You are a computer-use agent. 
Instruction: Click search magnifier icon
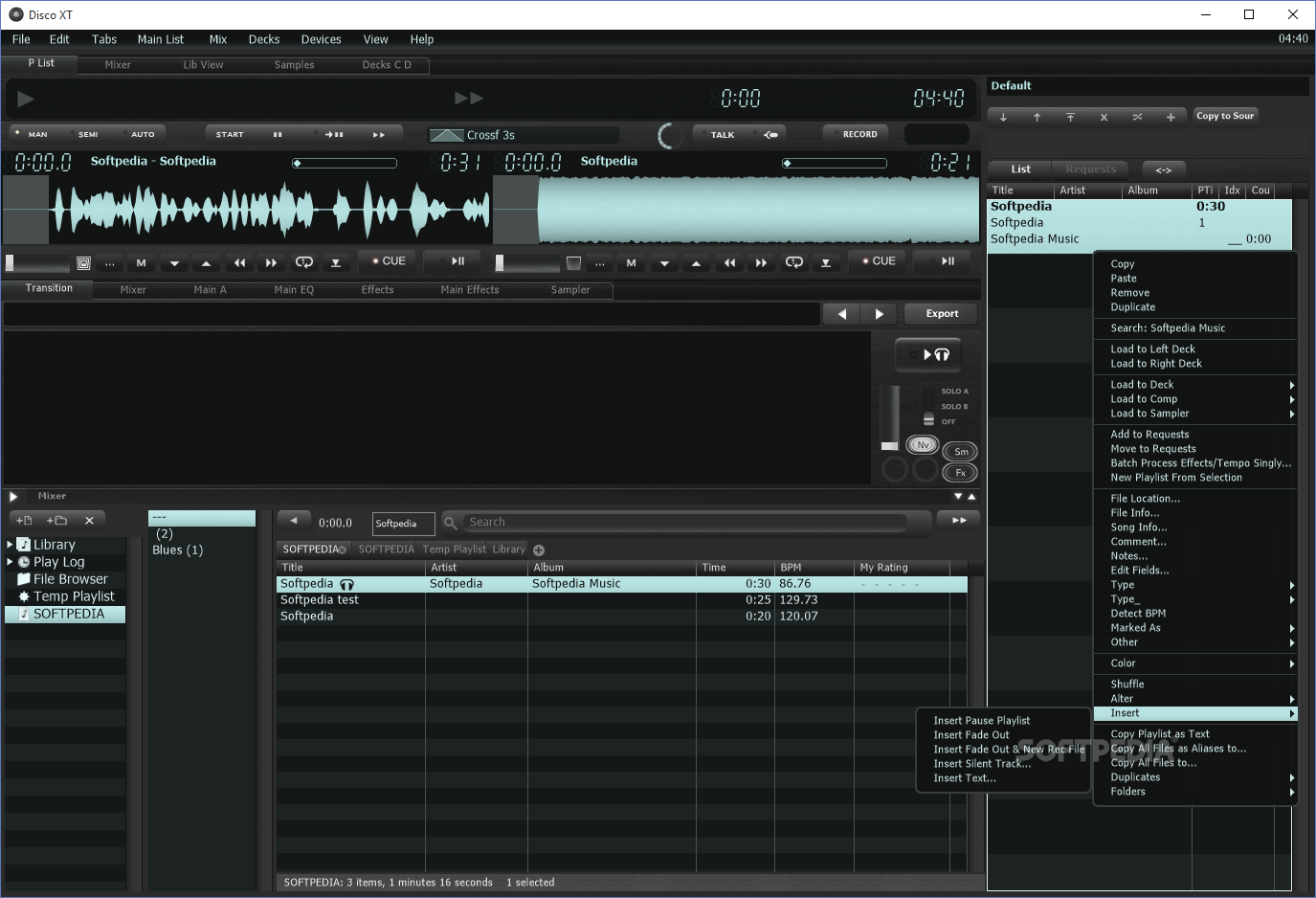tap(451, 523)
